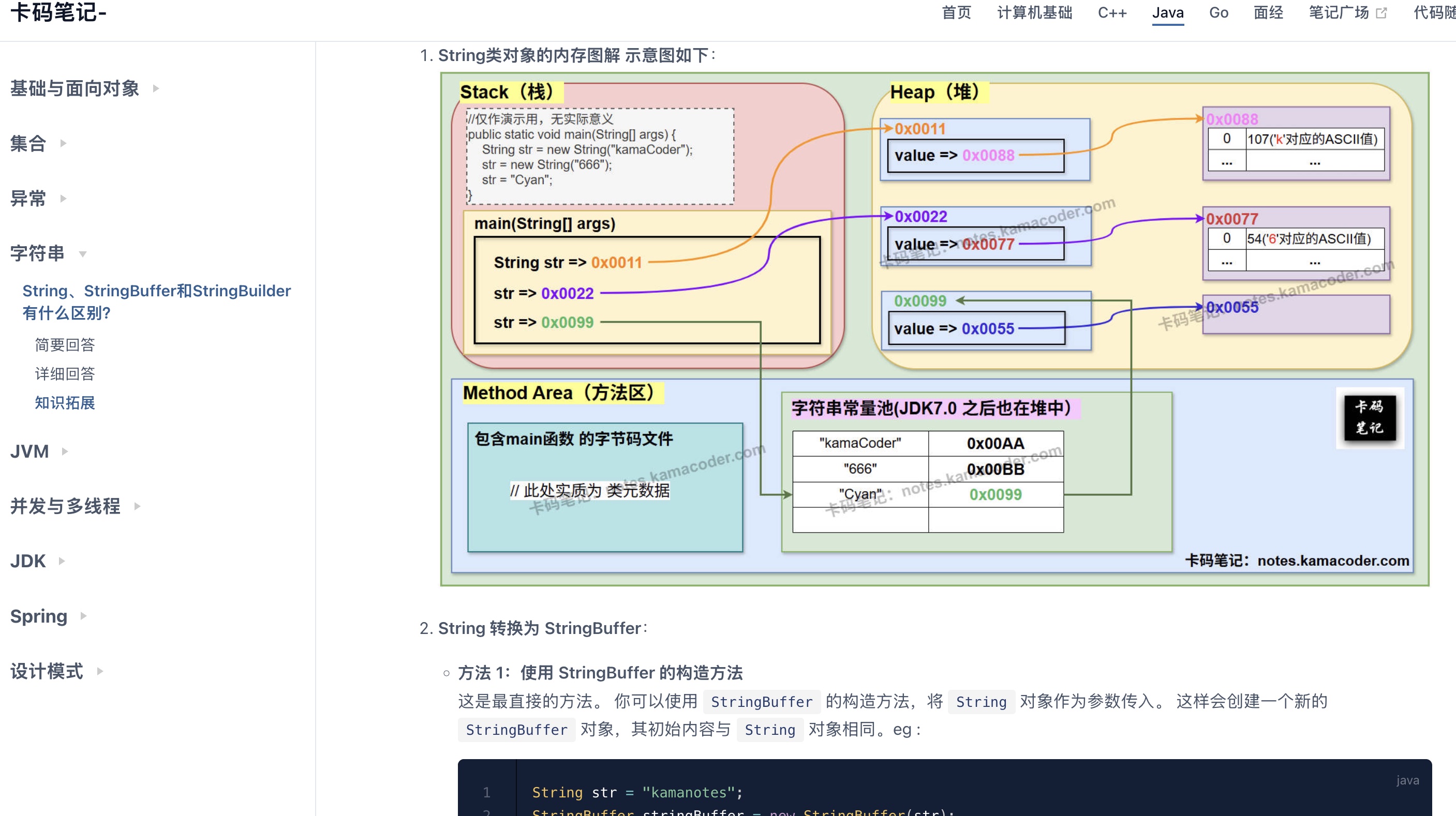The height and width of the screenshot is (816, 1456).
Task: Open the Go navigation item
Action: 1218,13
